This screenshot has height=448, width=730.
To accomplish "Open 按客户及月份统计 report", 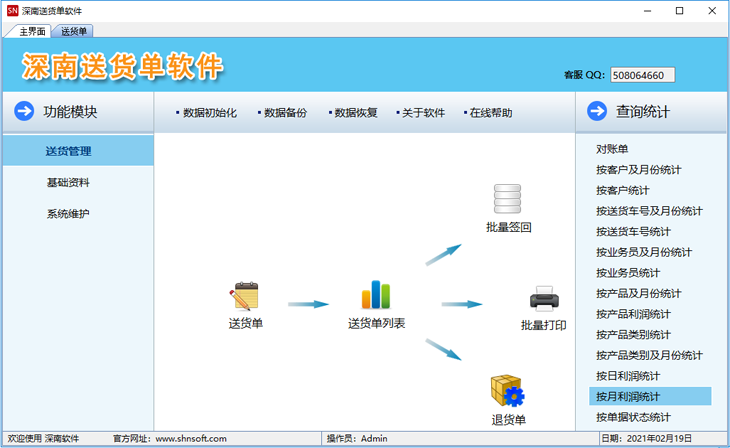I will point(638,170).
